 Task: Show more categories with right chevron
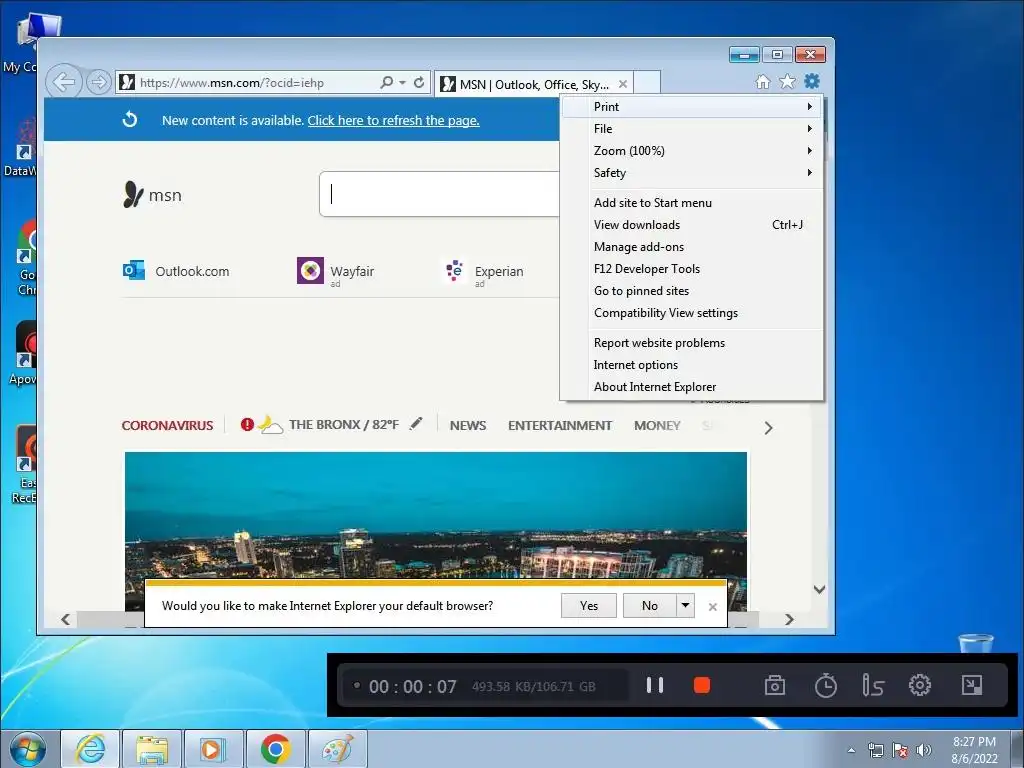pyautogui.click(x=769, y=428)
